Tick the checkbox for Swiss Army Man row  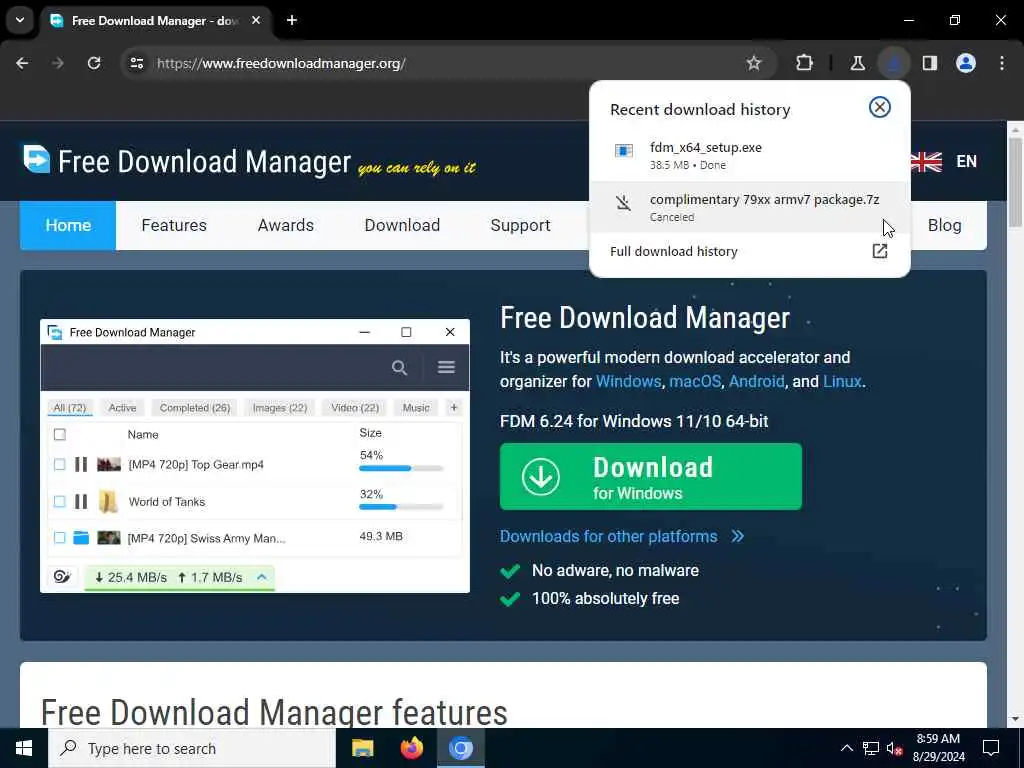[59, 537]
